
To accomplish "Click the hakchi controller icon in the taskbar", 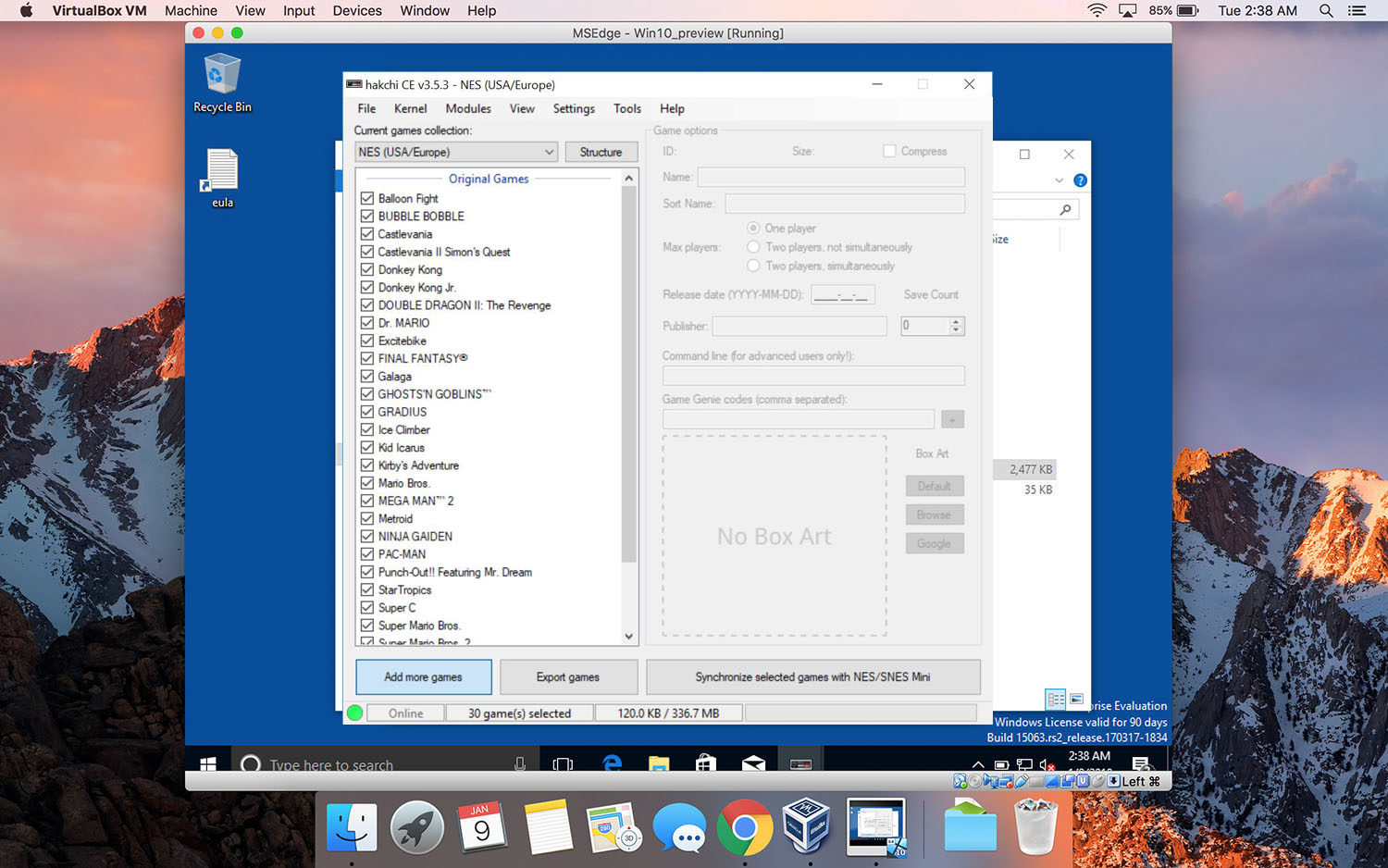I will click(800, 764).
